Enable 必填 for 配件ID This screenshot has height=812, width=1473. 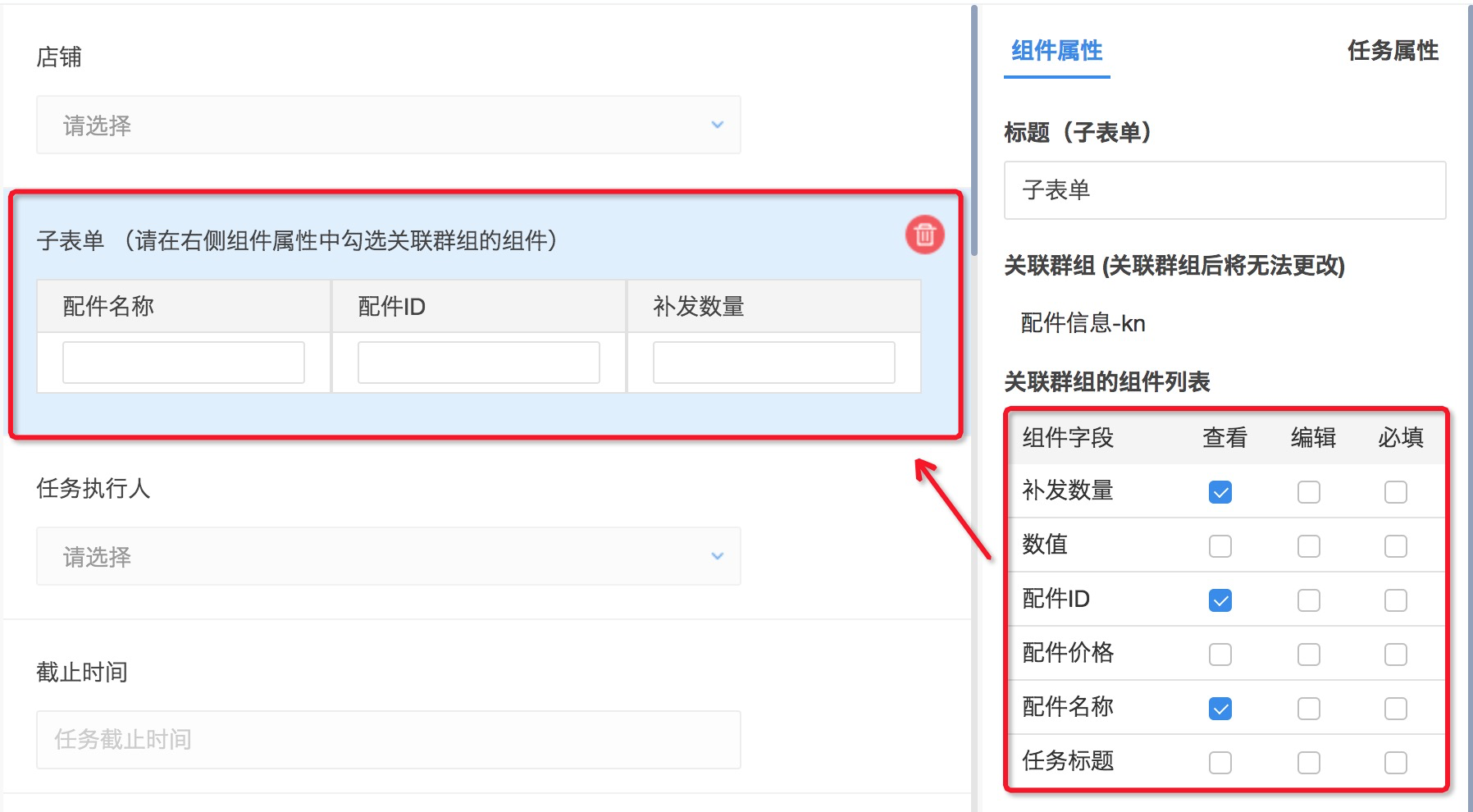point(1395,600)
